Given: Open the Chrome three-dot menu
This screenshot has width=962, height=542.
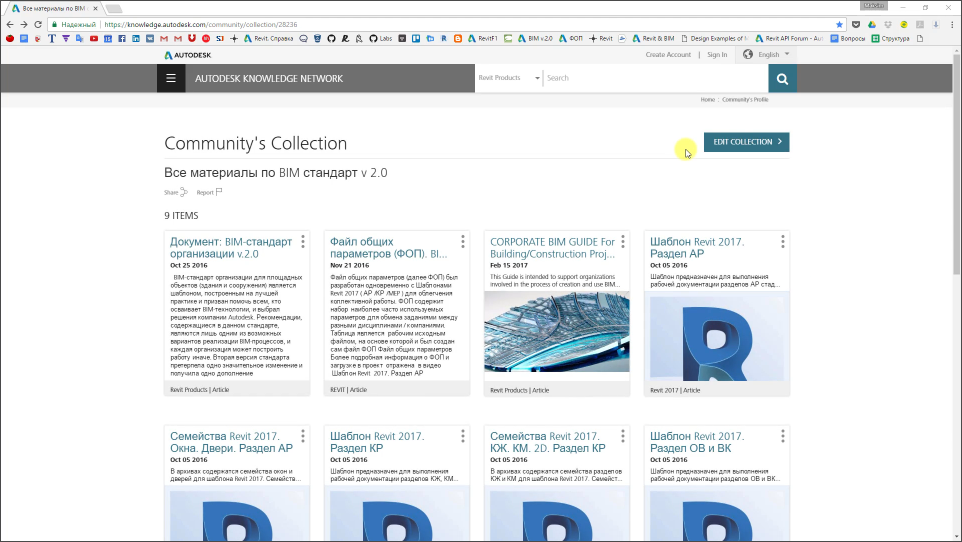Looking at the screenshot, I should coord(952,25).
